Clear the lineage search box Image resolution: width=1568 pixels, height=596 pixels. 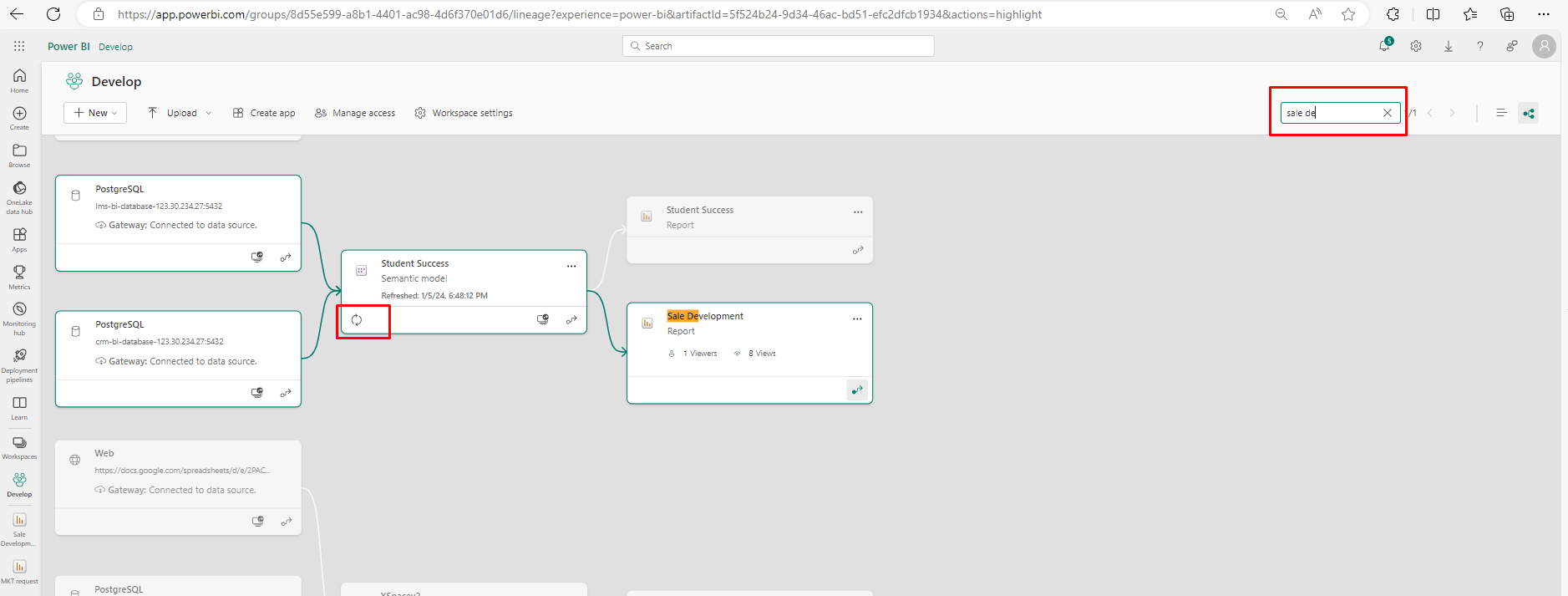(1388, 113)
